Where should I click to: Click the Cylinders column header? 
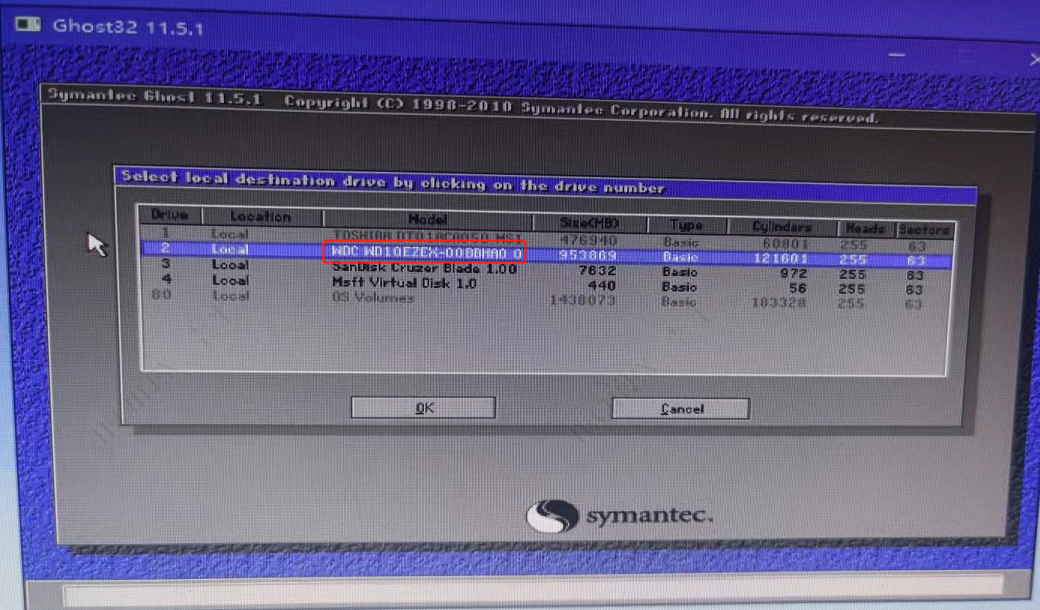(781, 227)
